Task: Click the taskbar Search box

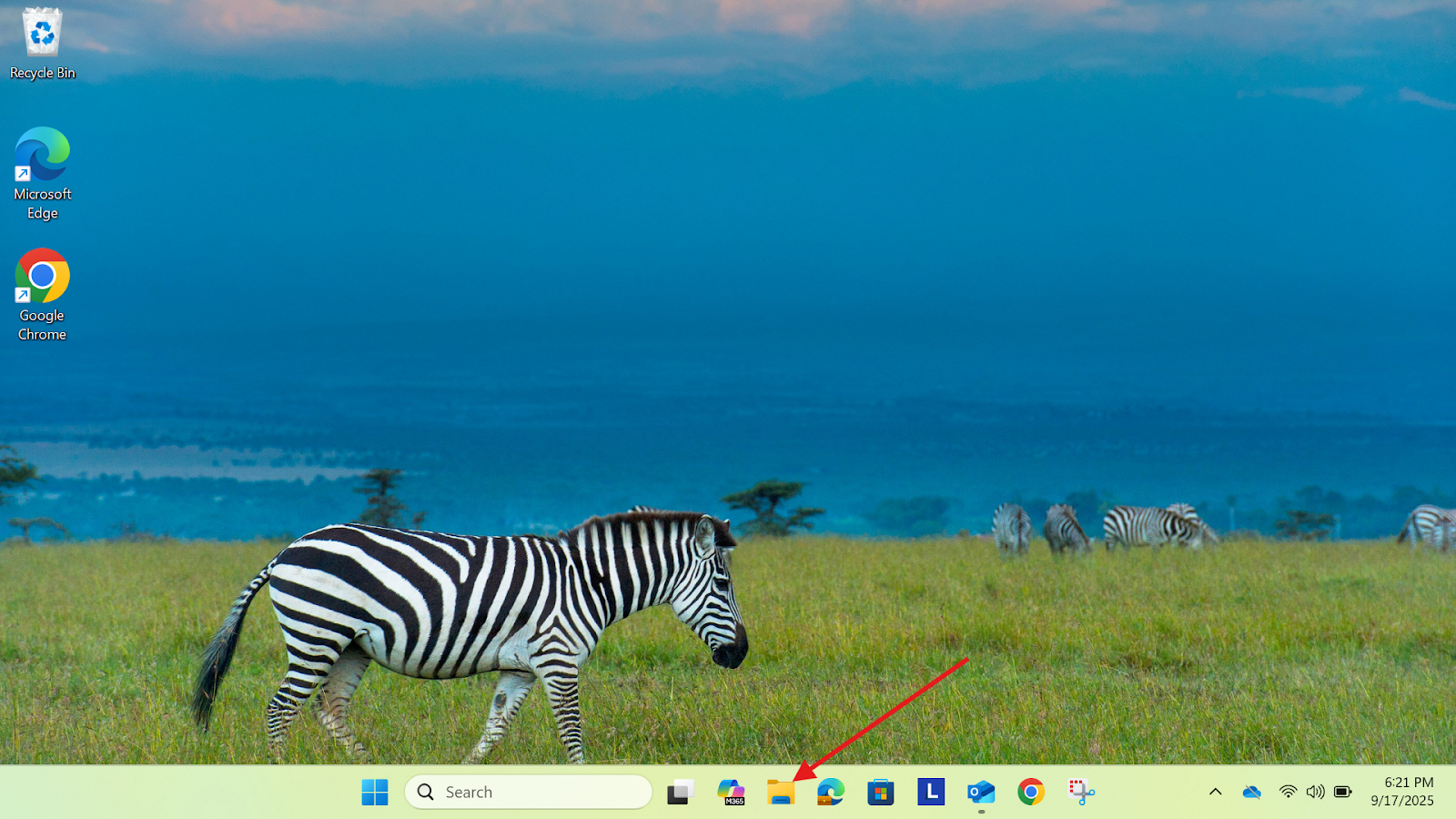Action: coord(528,793)
